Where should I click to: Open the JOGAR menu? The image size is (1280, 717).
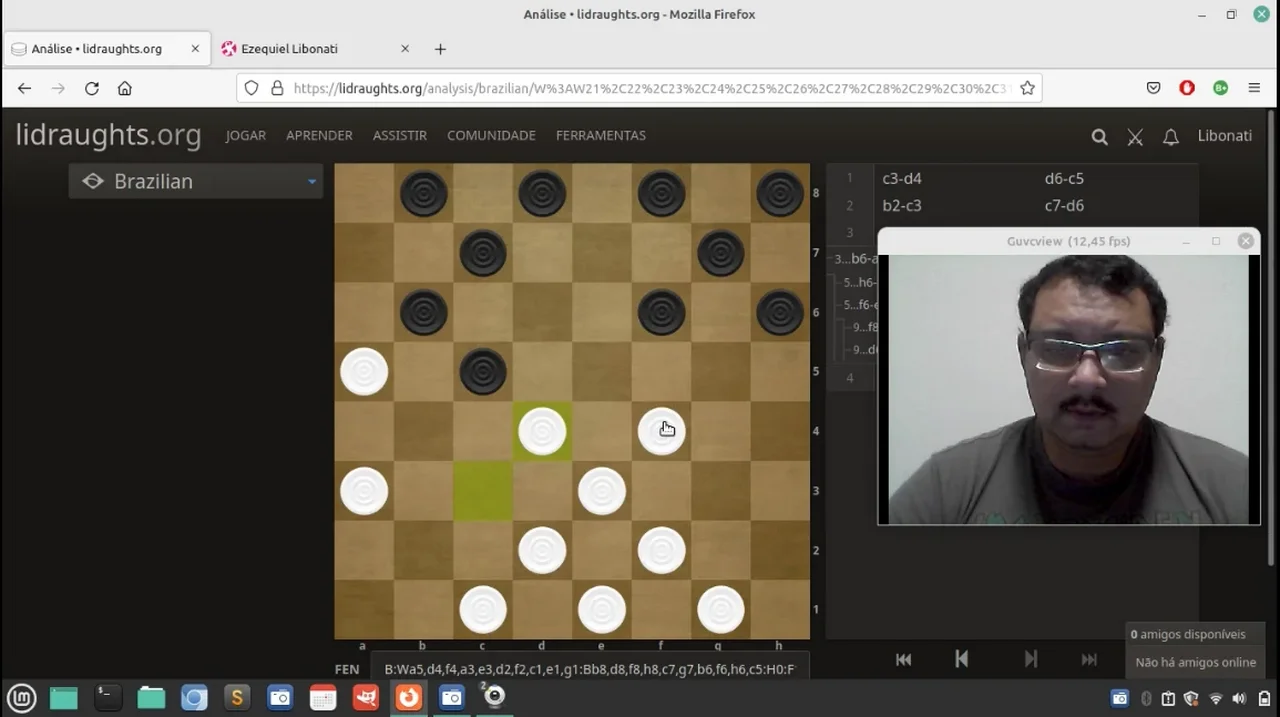pos(245,135)
